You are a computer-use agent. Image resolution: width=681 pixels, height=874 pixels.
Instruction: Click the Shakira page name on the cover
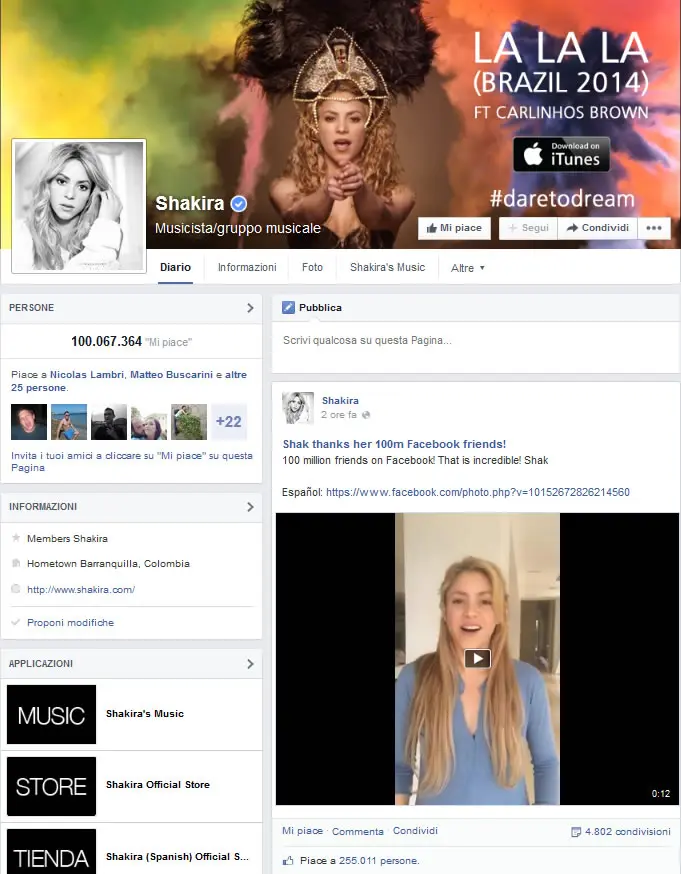click(x=189, y=203)
